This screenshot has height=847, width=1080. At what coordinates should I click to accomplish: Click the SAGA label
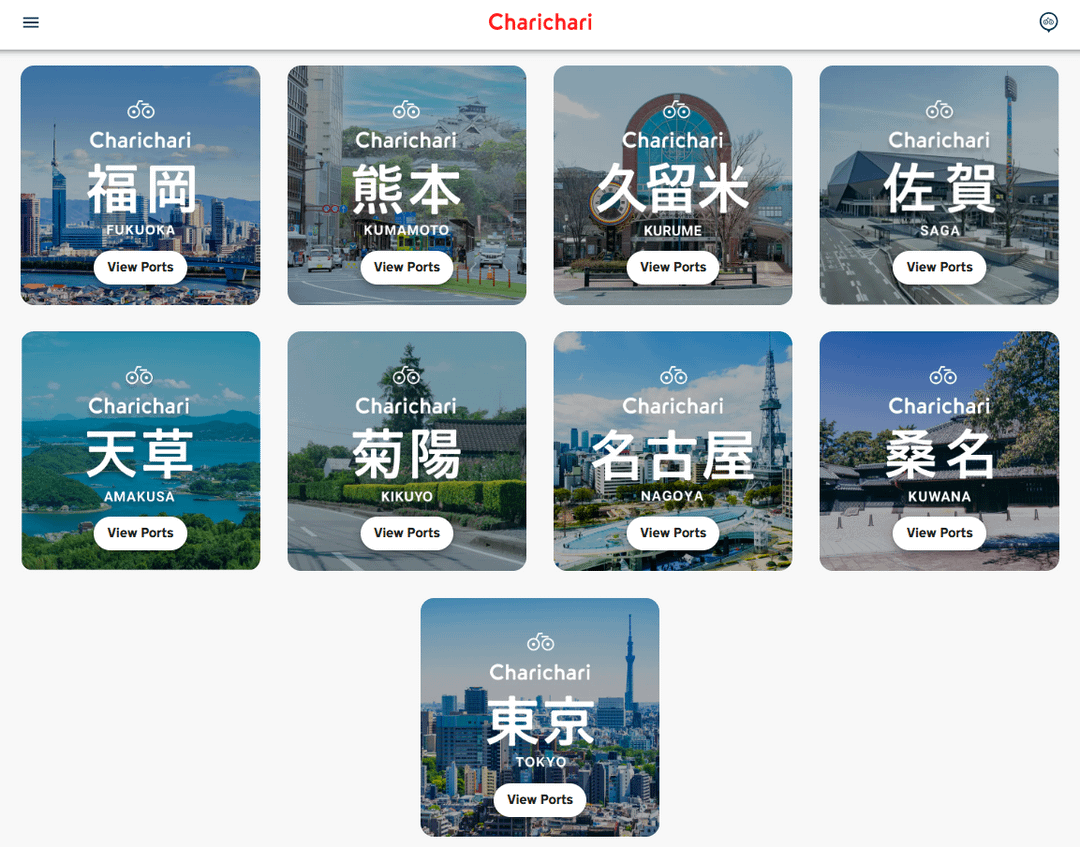pyautogui.click(x=939, y=231)
